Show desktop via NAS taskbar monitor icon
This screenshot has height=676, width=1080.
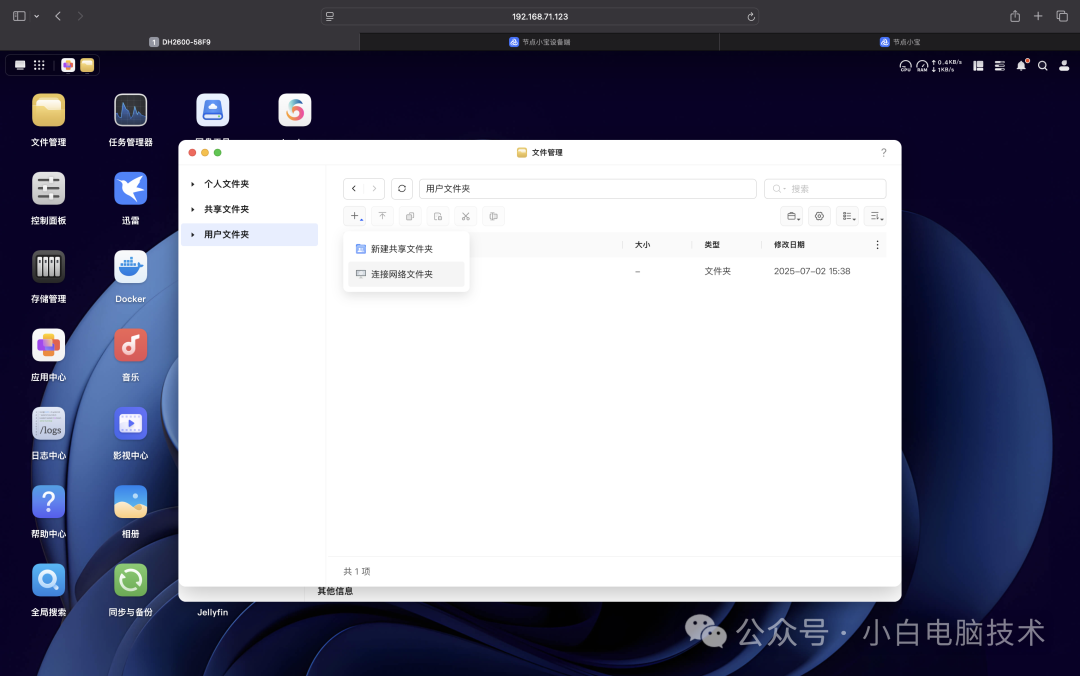(20, 65)
